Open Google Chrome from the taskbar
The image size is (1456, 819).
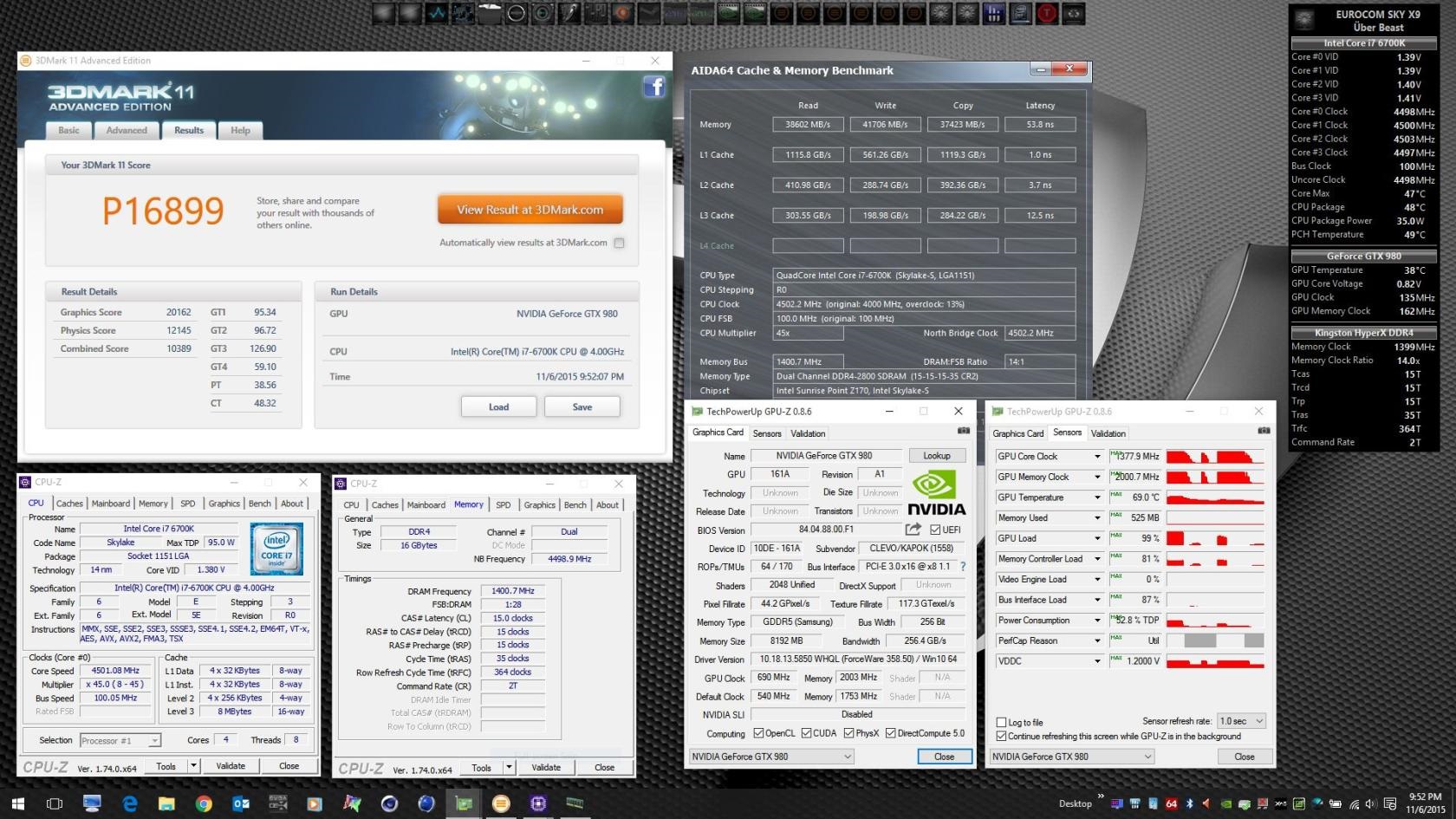coord(204,803)
